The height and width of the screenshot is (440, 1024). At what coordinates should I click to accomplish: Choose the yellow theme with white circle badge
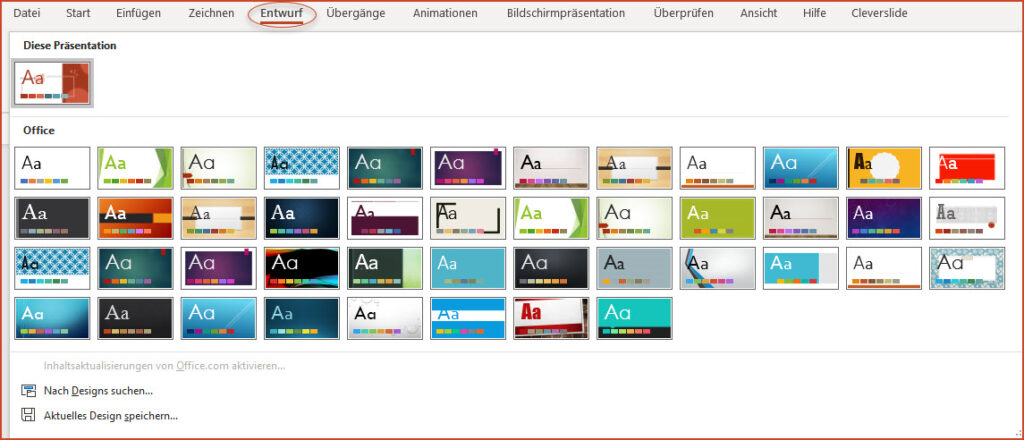884,168
